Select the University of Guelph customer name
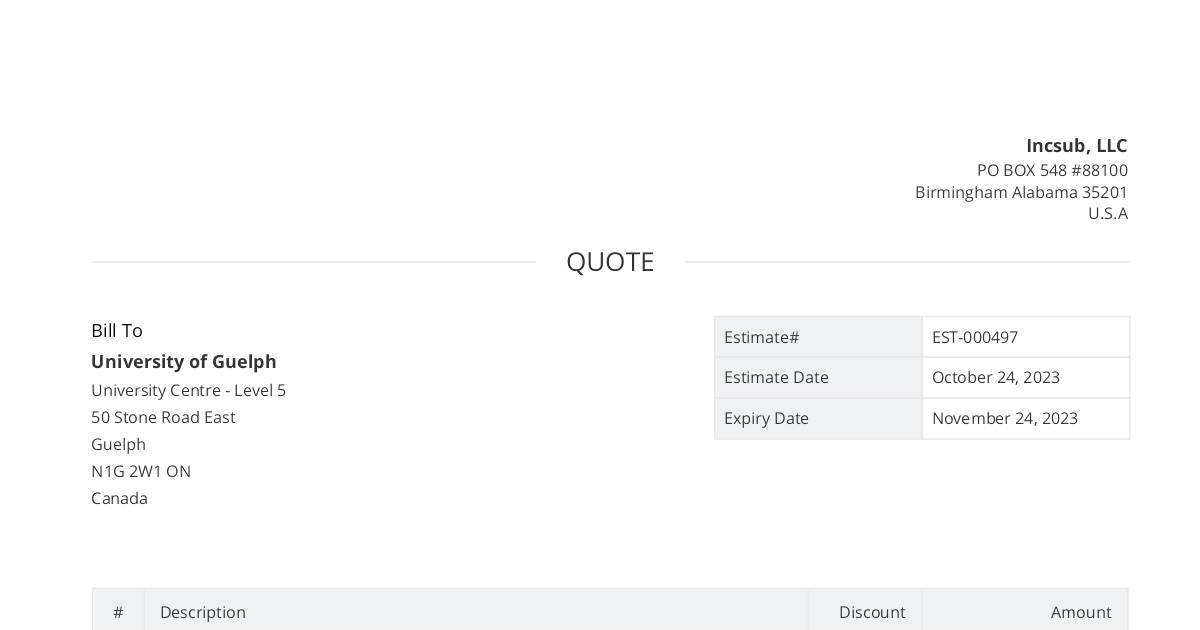Viewport: 1200px width, 630px height. (184, 362)
